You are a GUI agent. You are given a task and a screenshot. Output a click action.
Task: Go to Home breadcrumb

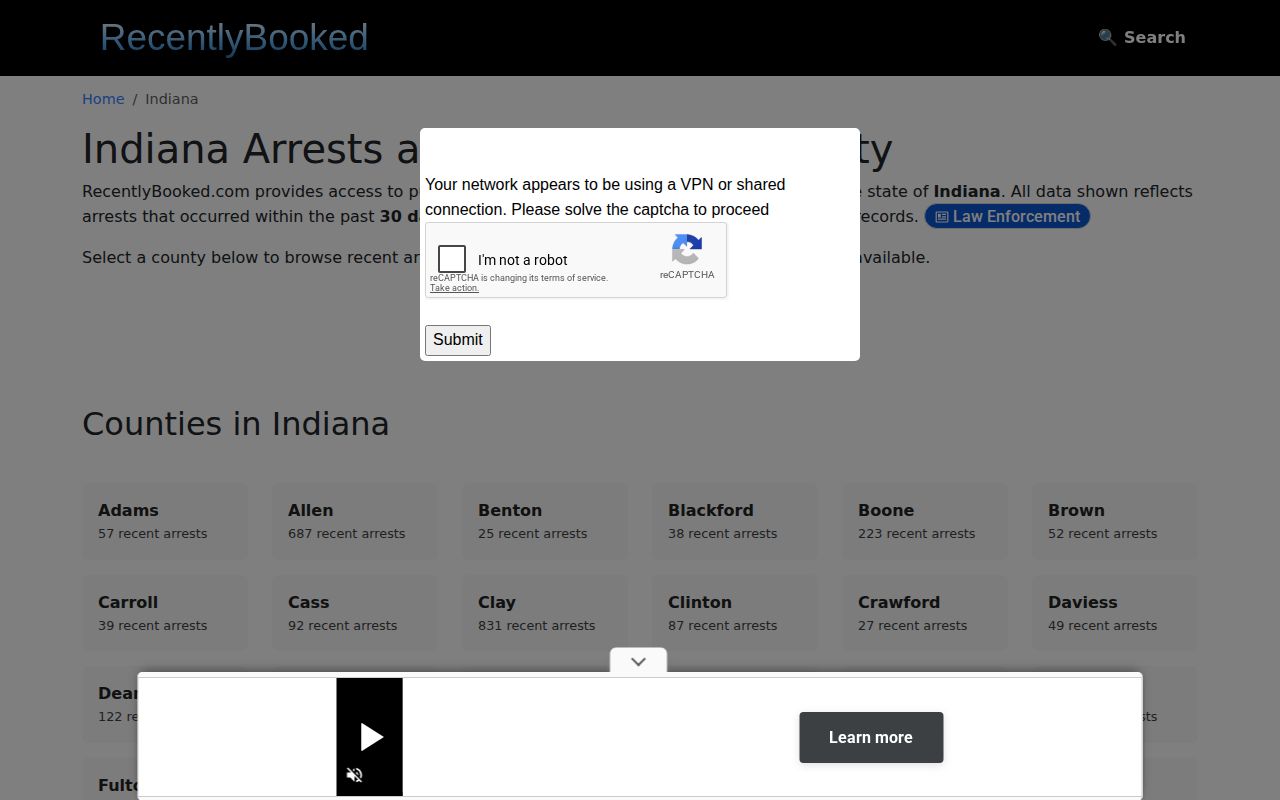click(x=103, y=99)
